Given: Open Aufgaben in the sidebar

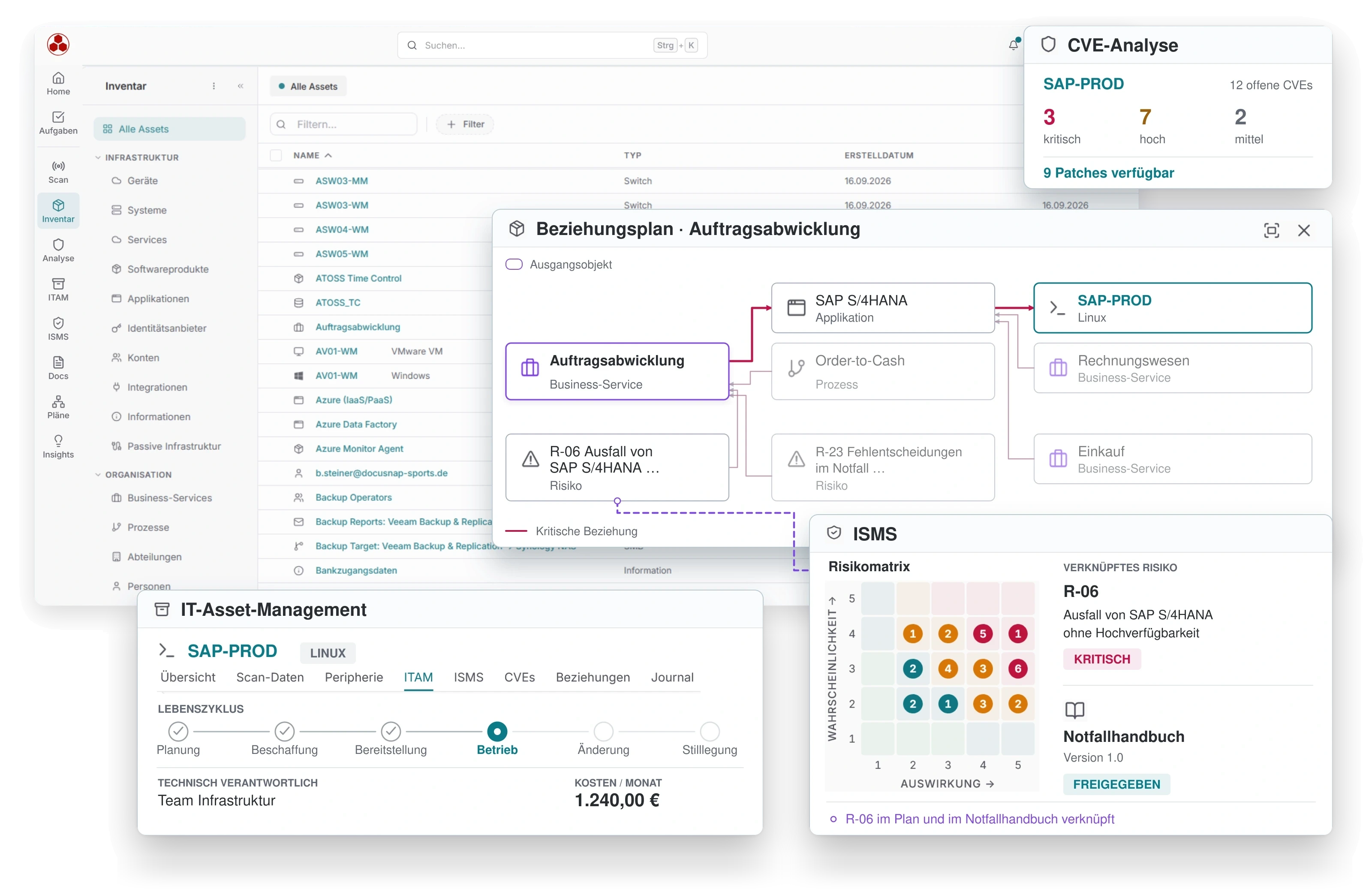Looking at the screenshot, I should (58, 123).
